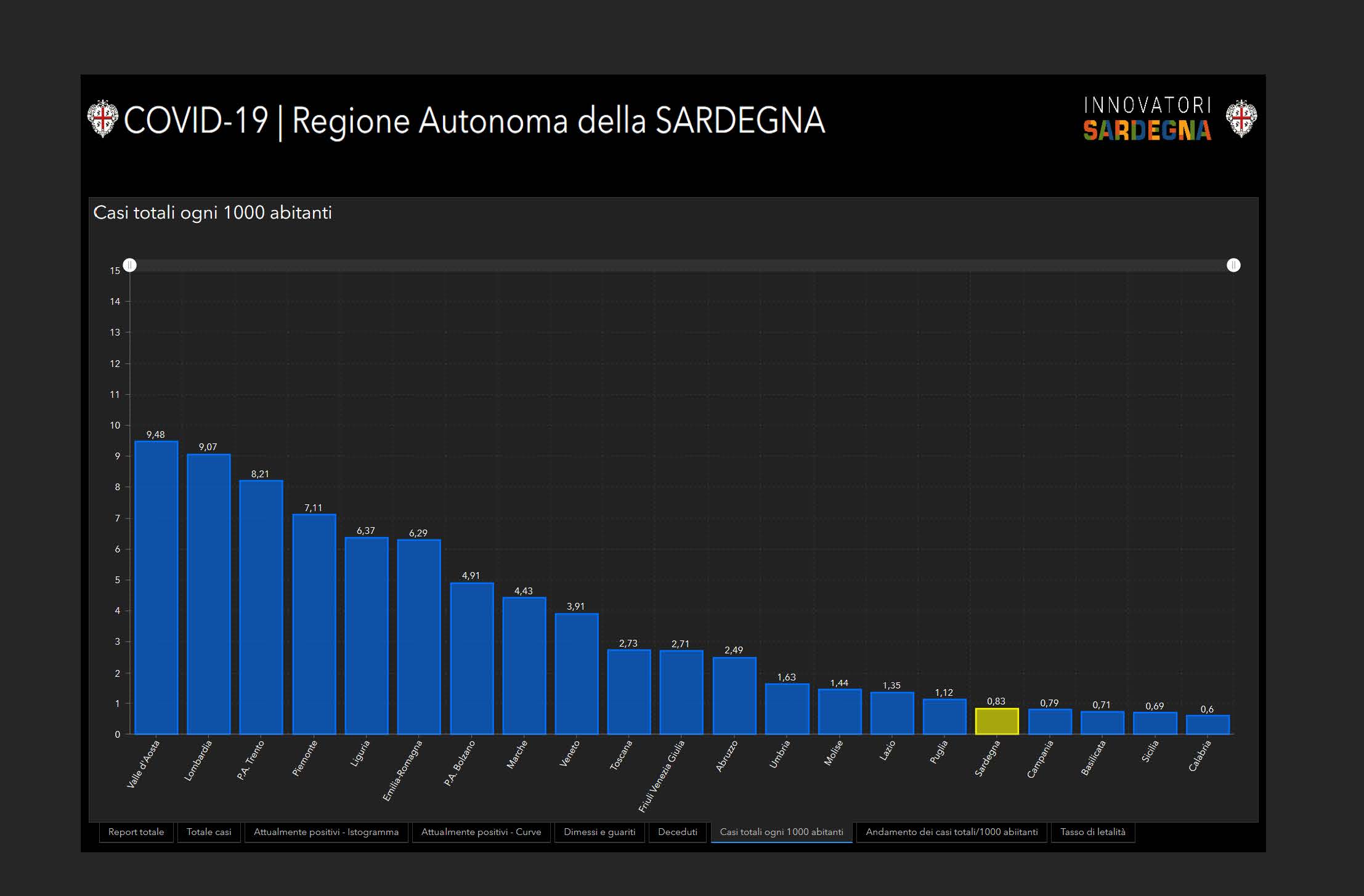The width and height of the screenshot is (1364, 896).
Task: Open Attualmente positivi - Istogramma tab
Action: click(326, 832)
